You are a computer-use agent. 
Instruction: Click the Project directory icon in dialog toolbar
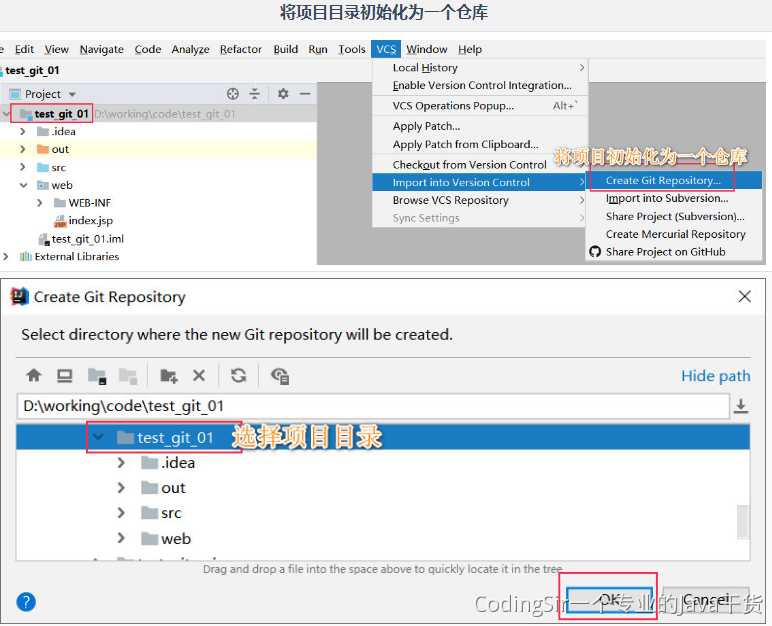97,376
